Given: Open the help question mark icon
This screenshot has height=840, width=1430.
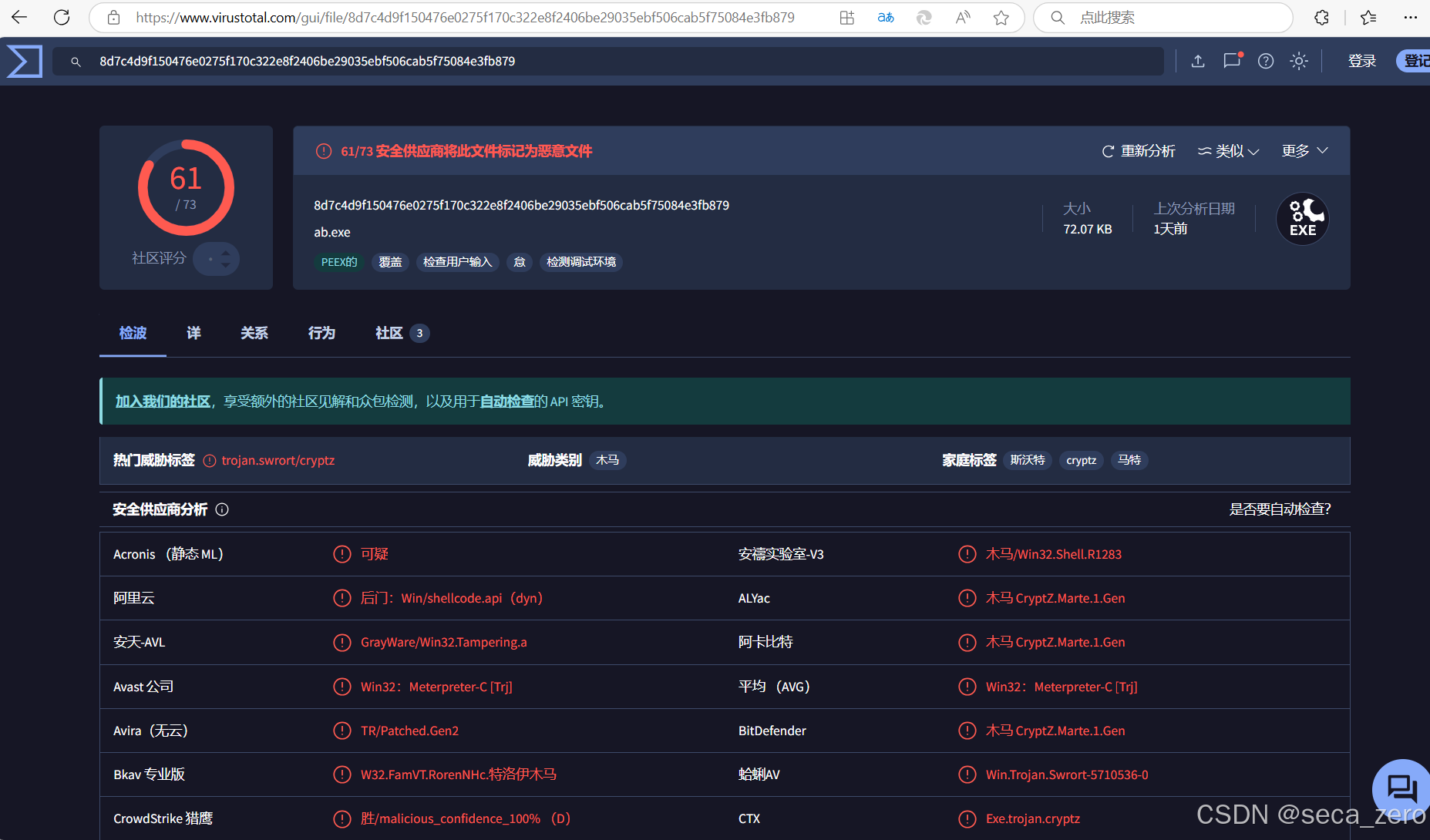Looking at the screenshot, I should pyautogui.click(x=1266, y=61).
